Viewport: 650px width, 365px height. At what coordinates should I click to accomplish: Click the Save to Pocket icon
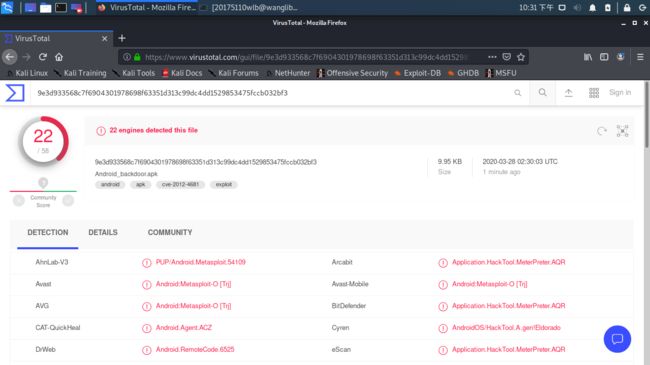tap(507, 57)
